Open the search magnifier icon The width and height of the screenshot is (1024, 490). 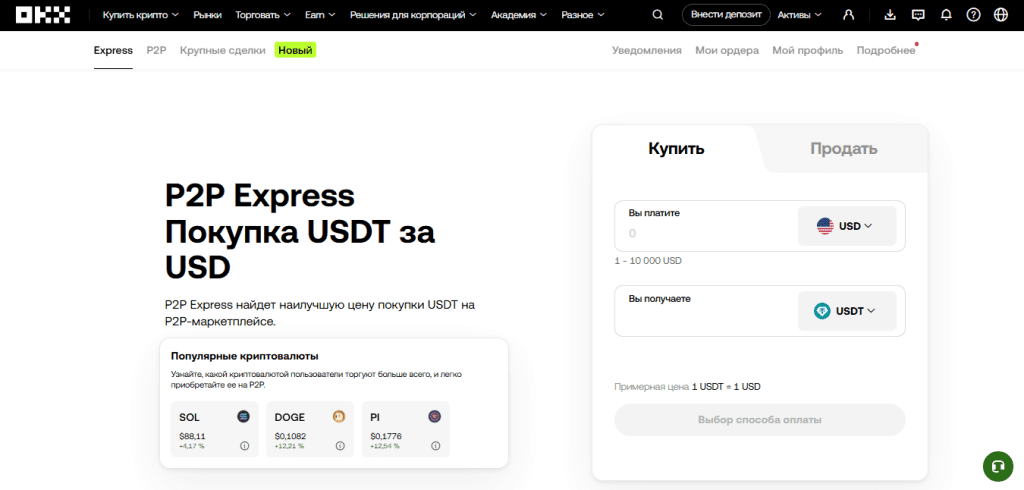pyautogui.click(x=658, y=15)
